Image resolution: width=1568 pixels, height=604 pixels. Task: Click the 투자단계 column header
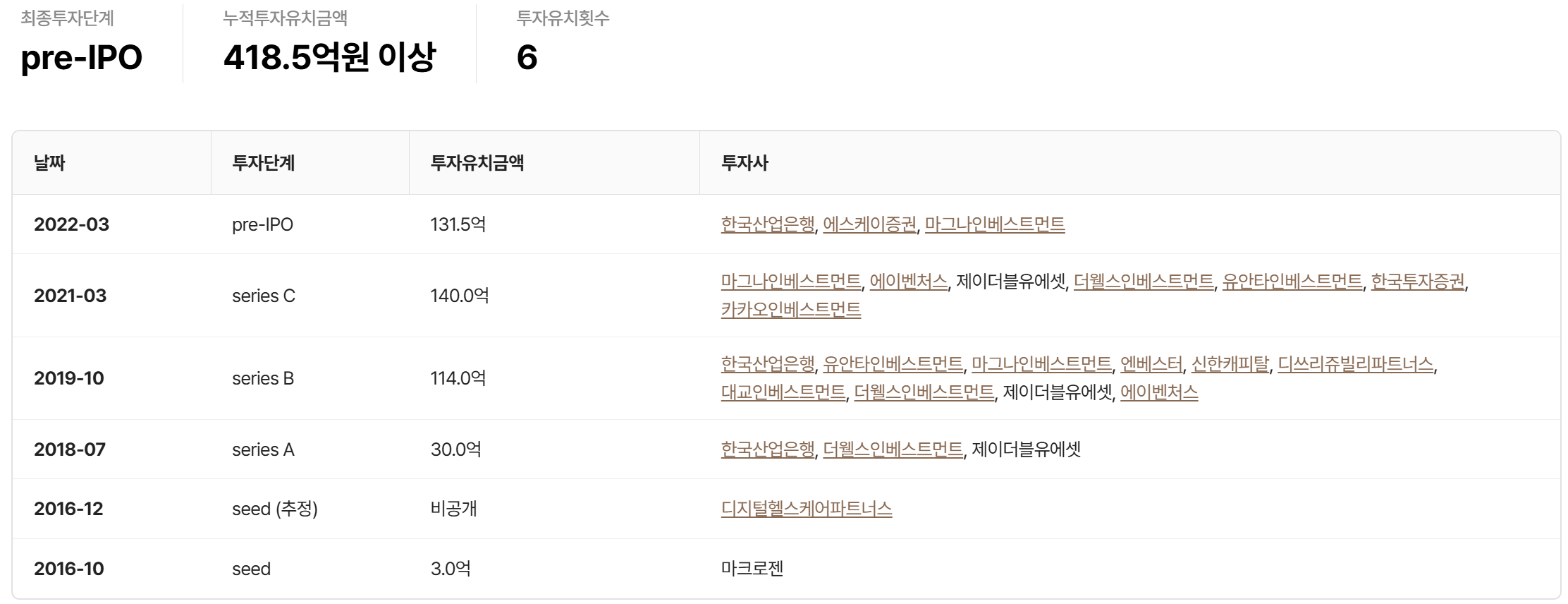click(263, 163)
